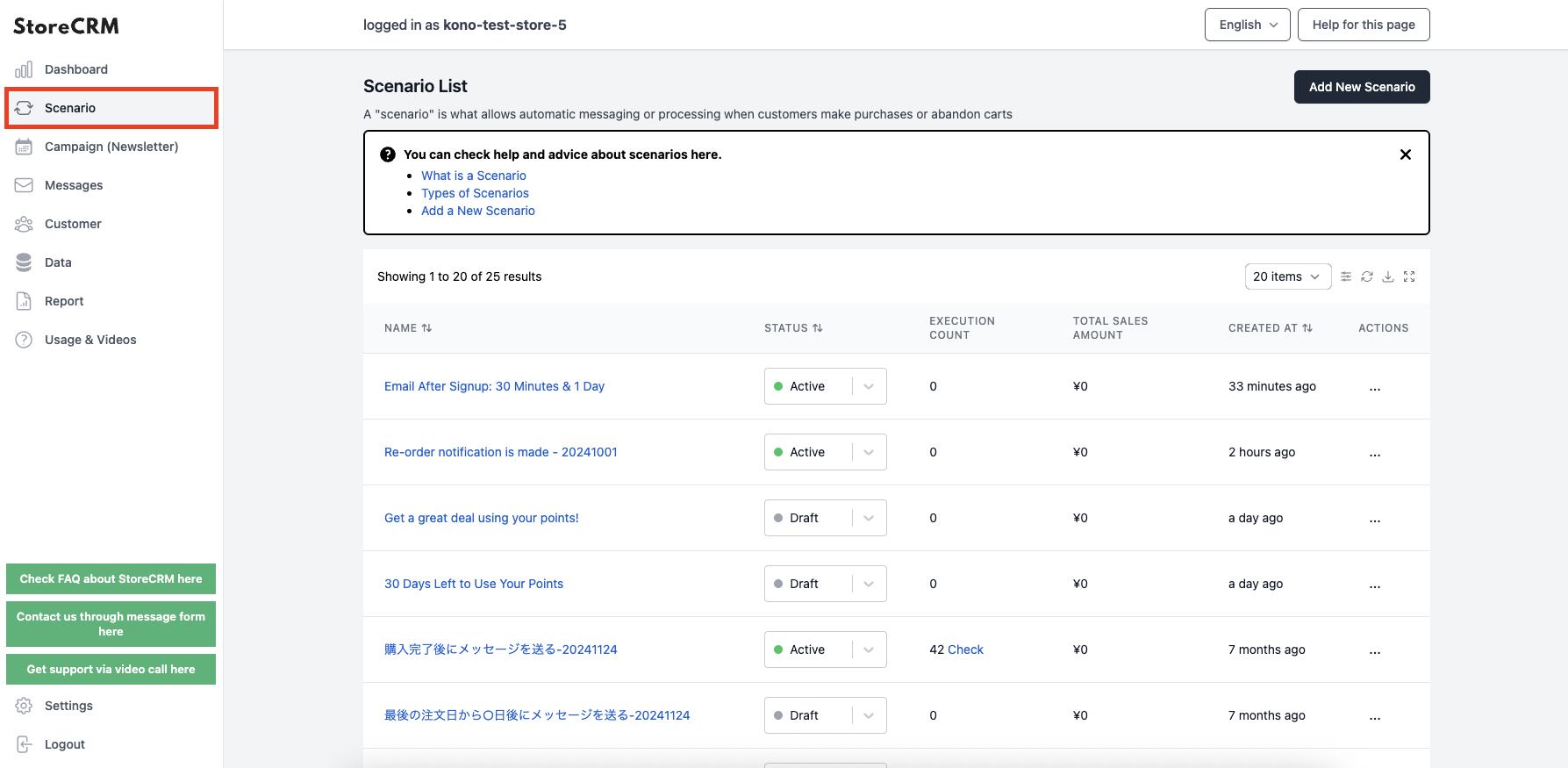1568x768 pixels.
Task: Sort by Status column arrows
Action: pos(818,328)
